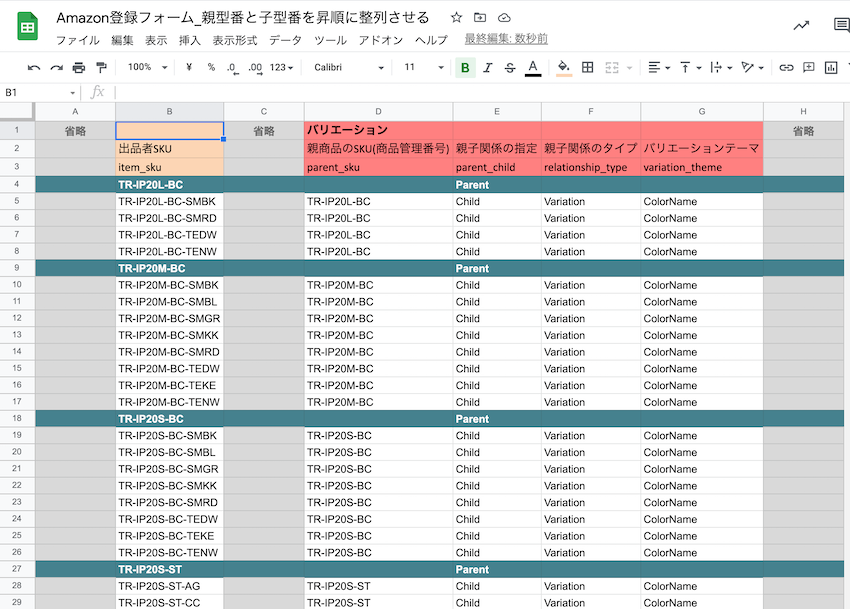Screen dimensions: 850x609
Task: Click the borders grid icon
Action: [x=588, y=67]
